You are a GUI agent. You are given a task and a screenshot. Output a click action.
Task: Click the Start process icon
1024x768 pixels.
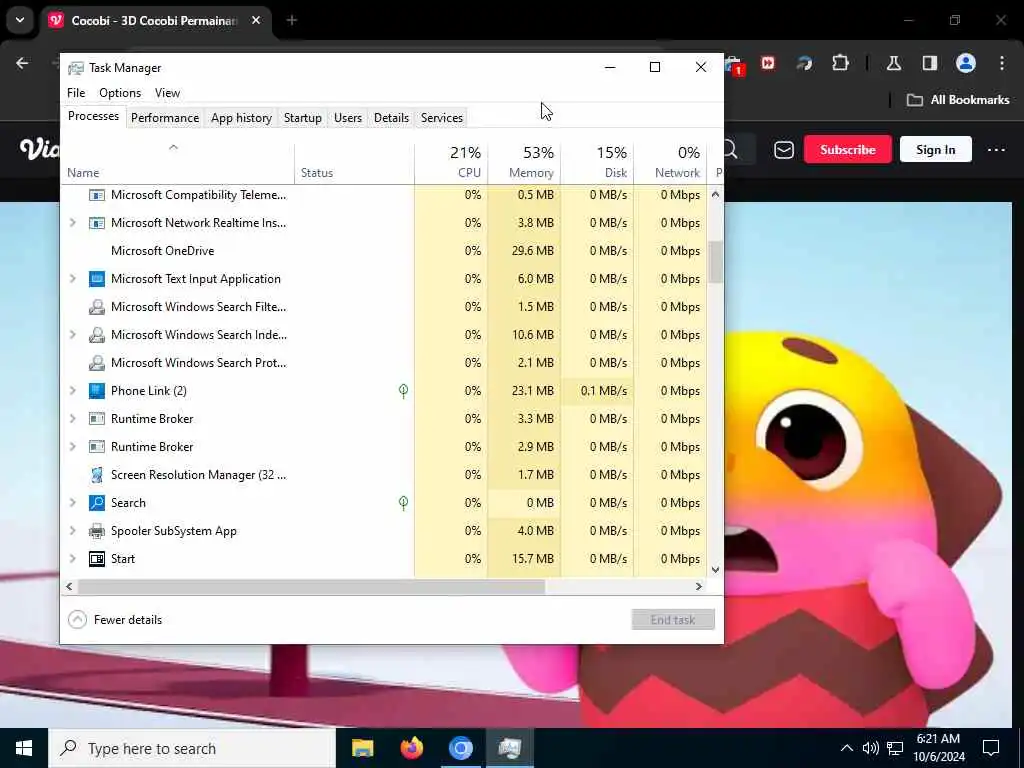[97, 559]
